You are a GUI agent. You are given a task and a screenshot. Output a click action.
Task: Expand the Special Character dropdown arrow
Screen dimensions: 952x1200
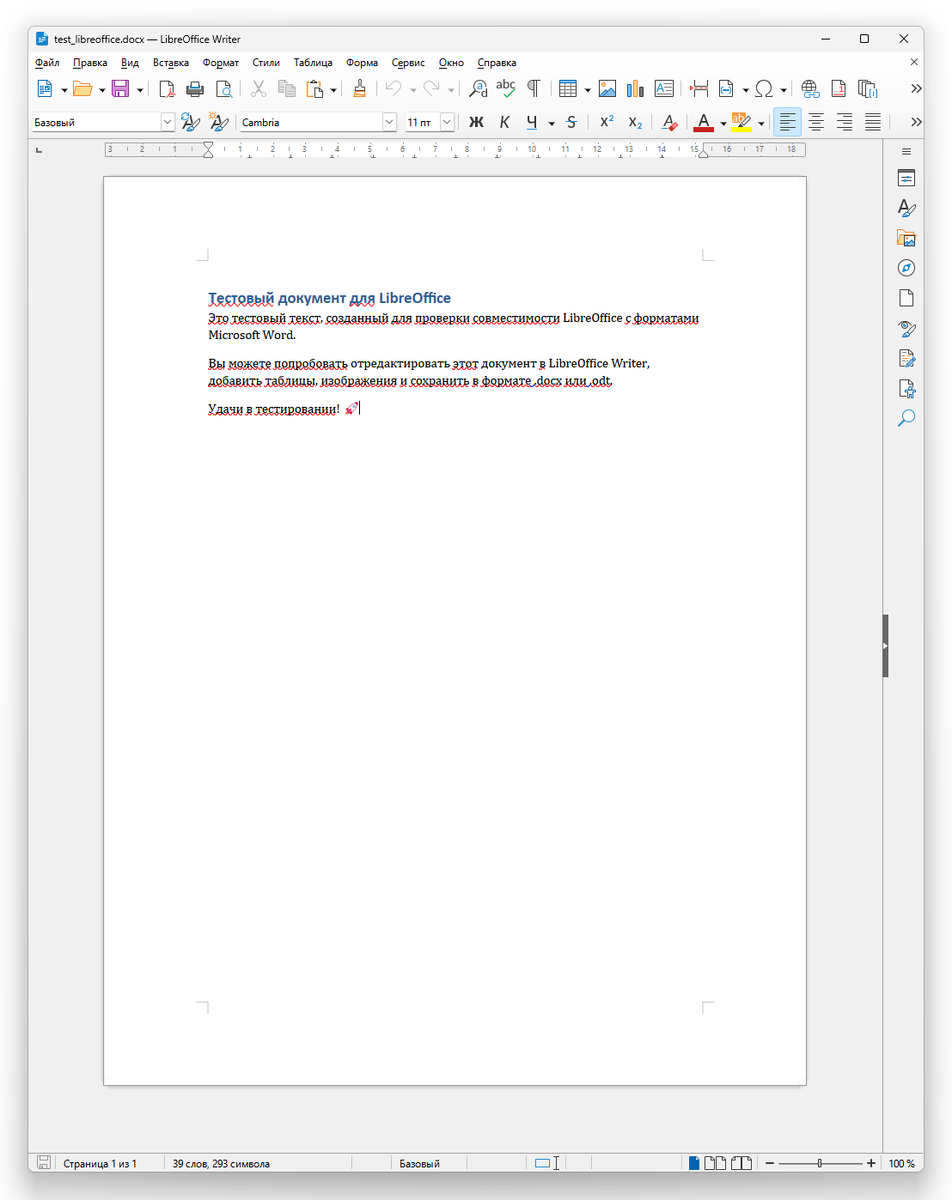(784, 89)
